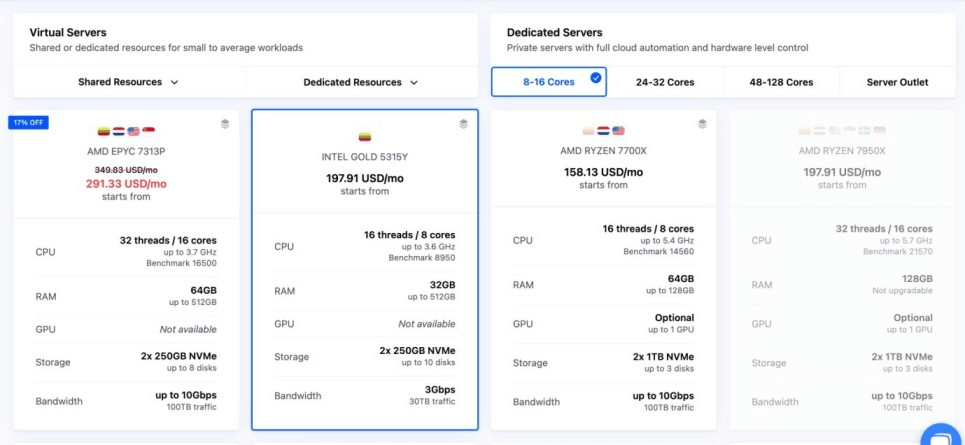965x445 pixels.
Task: Select the 24-32 Cores option
Action: [x=665, y=82]
